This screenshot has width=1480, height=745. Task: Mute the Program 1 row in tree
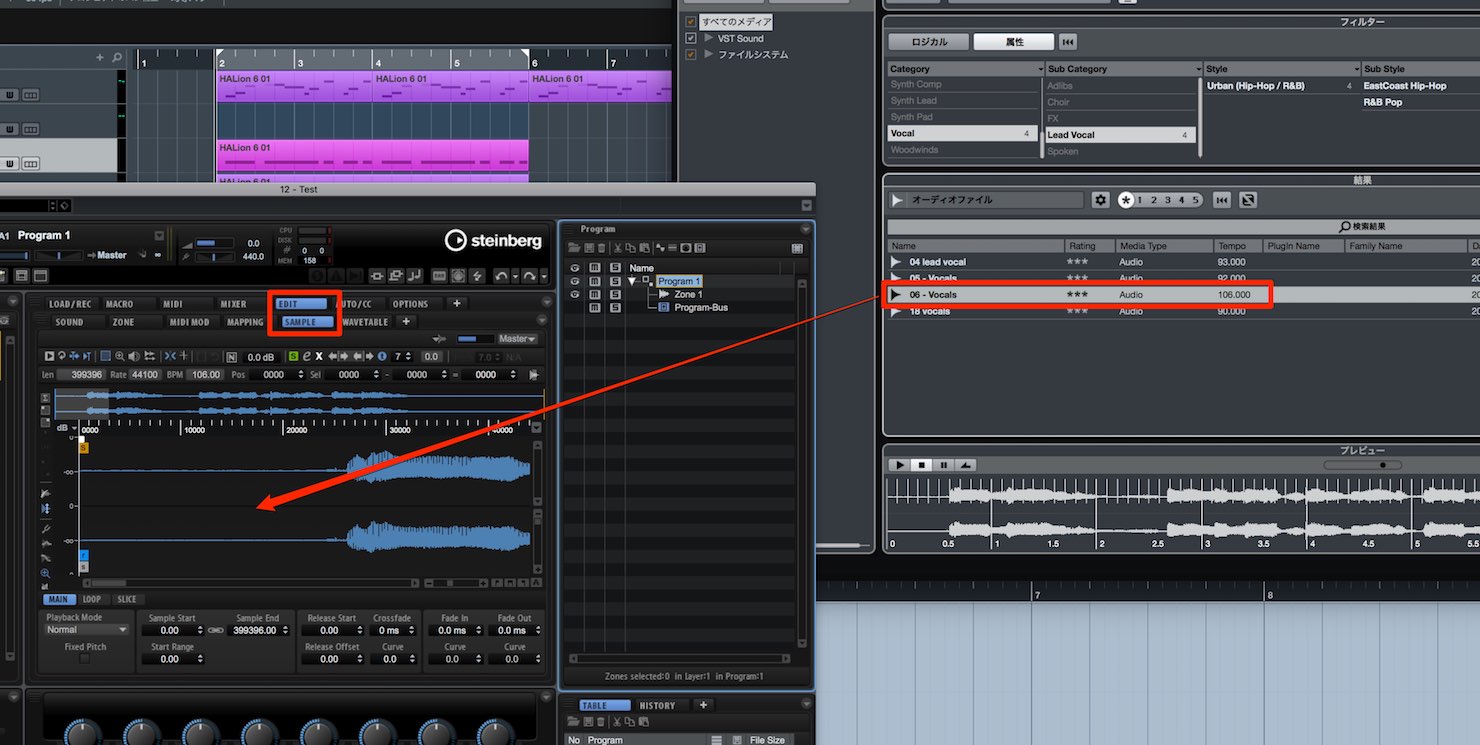pyautogui.click(x=594, y=281)
